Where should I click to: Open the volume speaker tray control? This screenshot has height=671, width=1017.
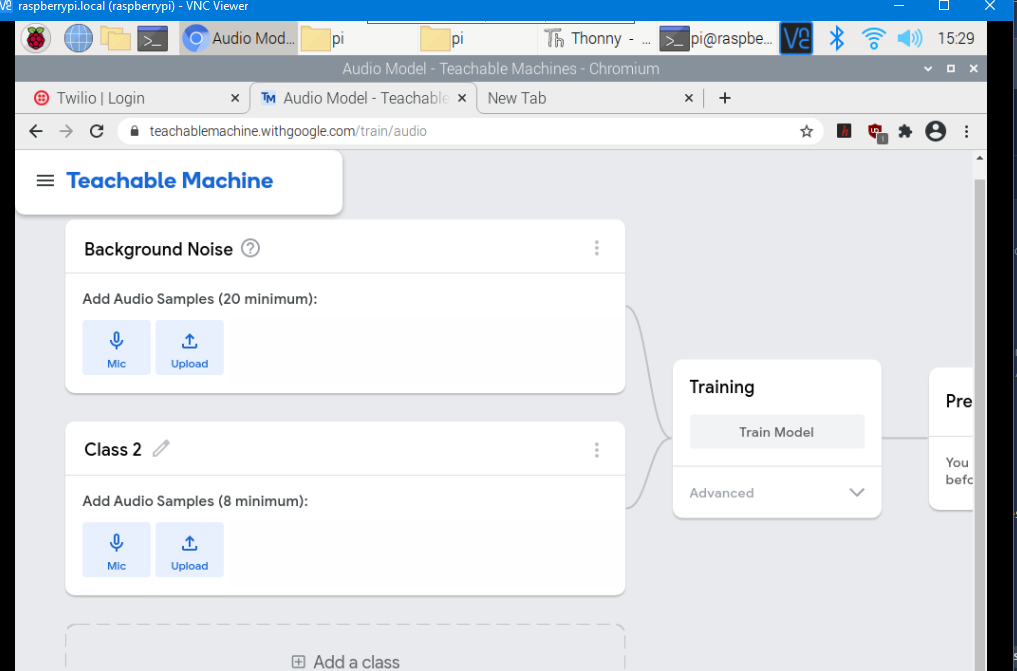(x=909, y=39)
